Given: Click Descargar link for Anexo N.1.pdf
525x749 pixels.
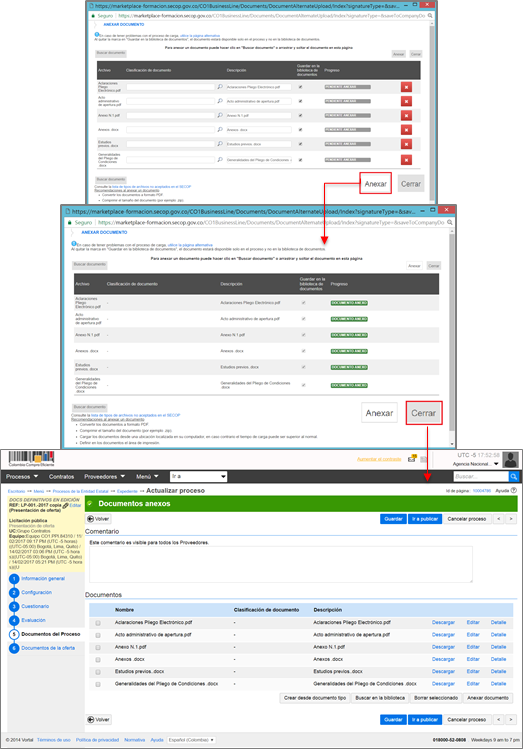Looking at the screenshot, I should (x=443, y=647).
